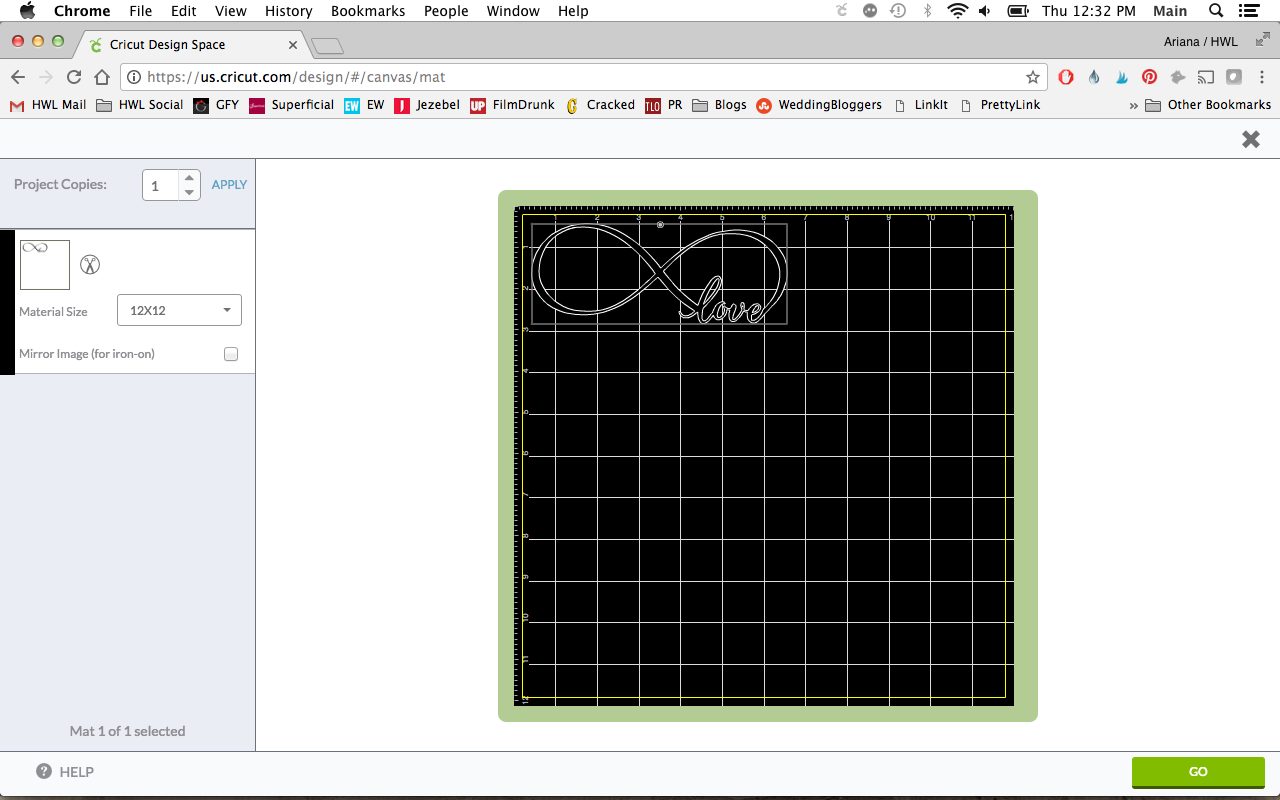Select the infinity love mat thumbnail
The height and width of the screenshot is (800, 1280).
(x=45, y=265)
